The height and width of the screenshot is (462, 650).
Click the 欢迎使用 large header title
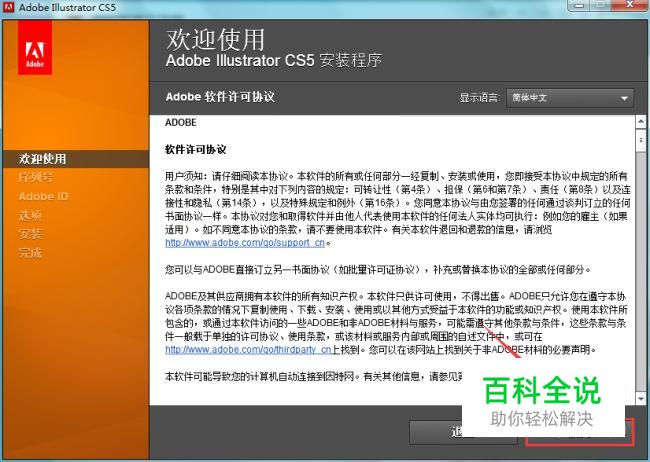click(x=215, y=39)
